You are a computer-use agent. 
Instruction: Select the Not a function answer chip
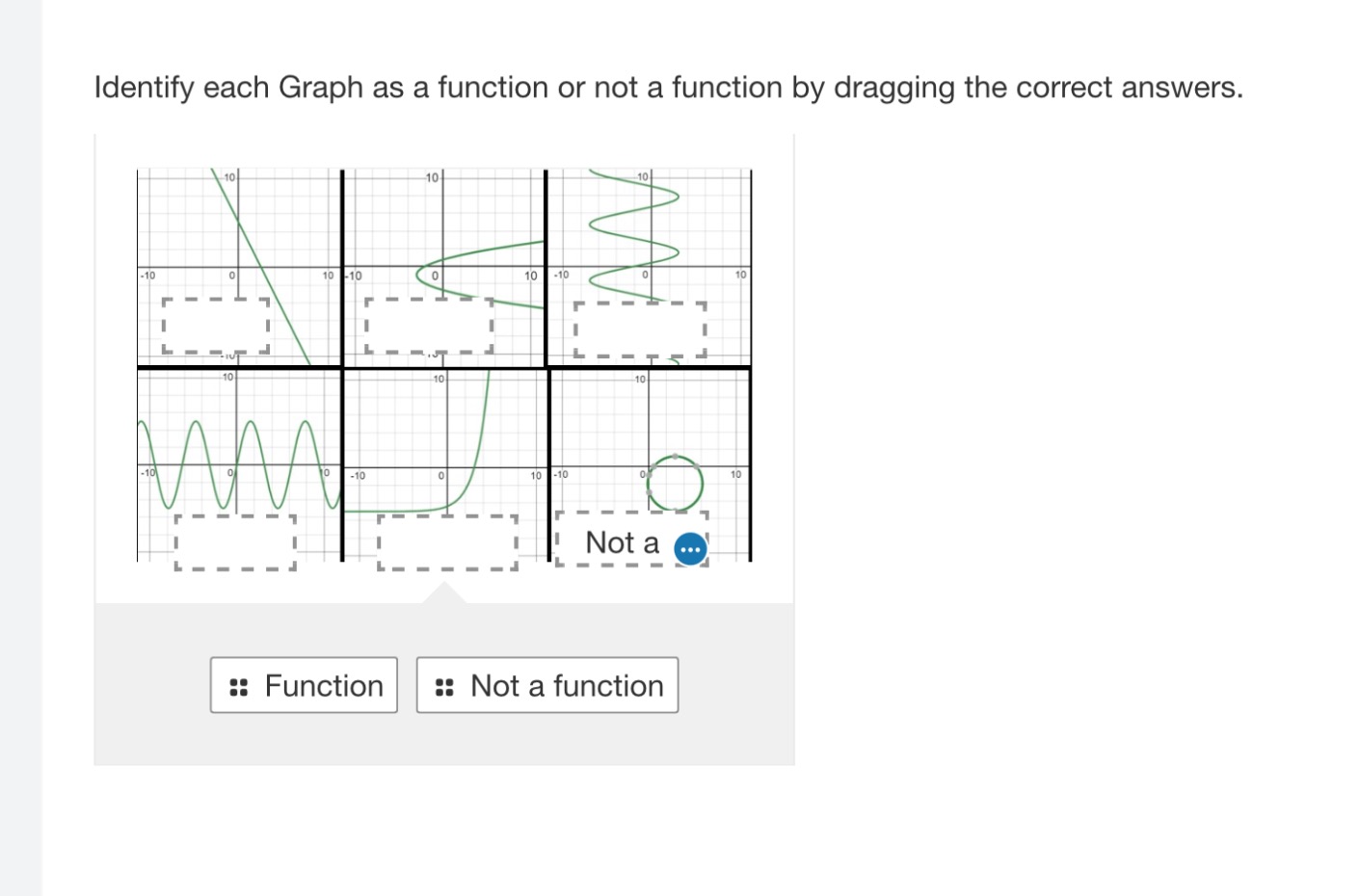tap(547, 685)
